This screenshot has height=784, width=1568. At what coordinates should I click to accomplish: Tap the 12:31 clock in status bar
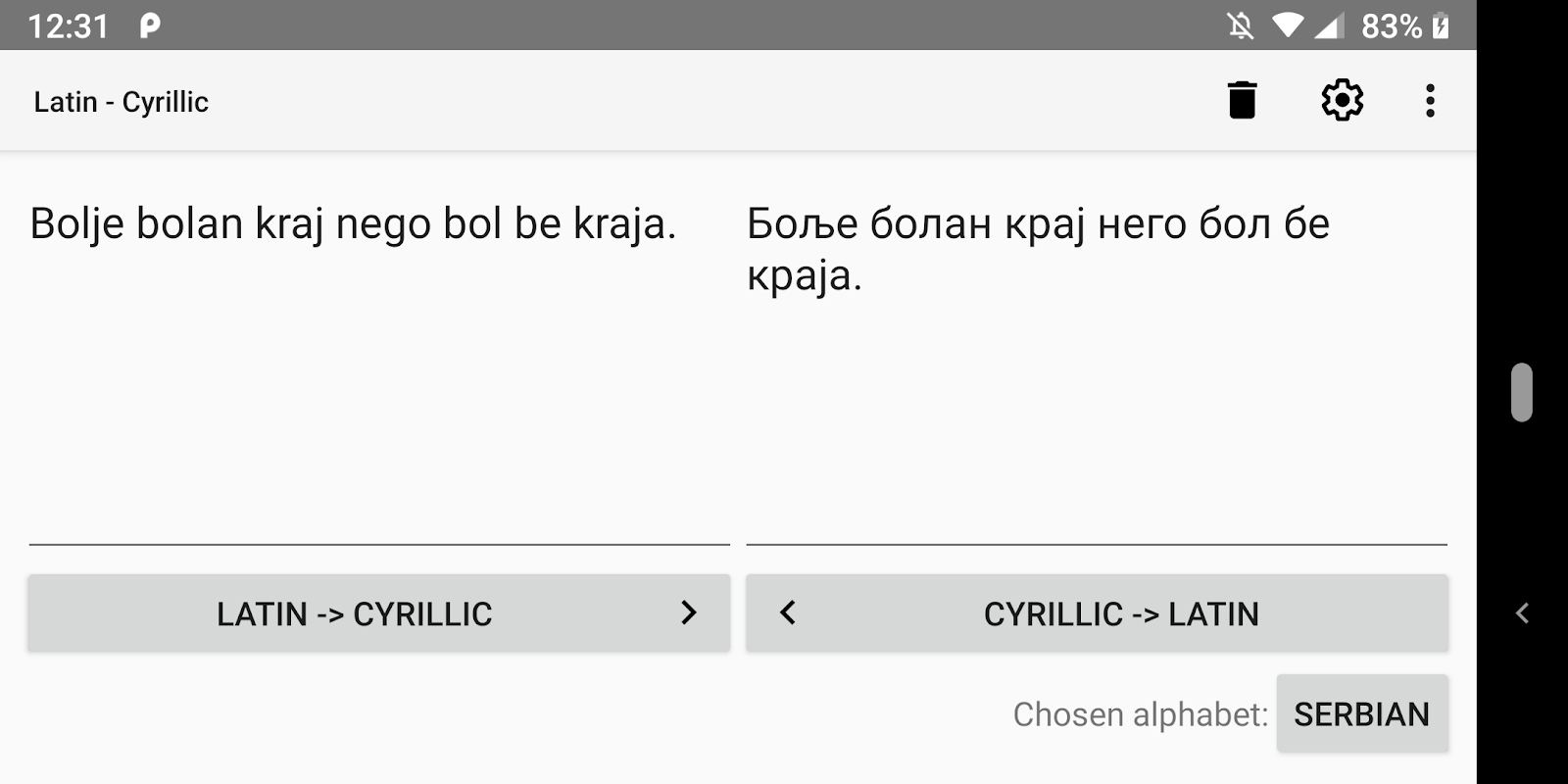(x=68, y=25)
